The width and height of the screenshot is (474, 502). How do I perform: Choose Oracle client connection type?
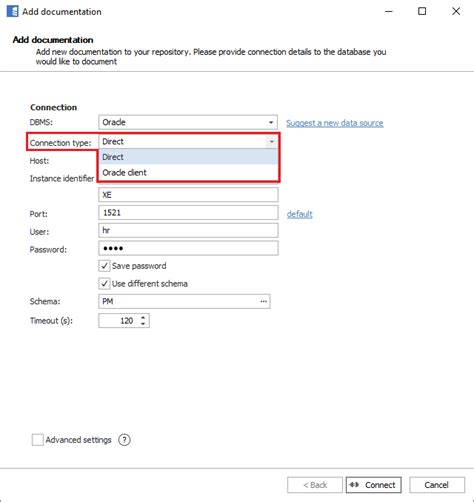pos(188,173)
